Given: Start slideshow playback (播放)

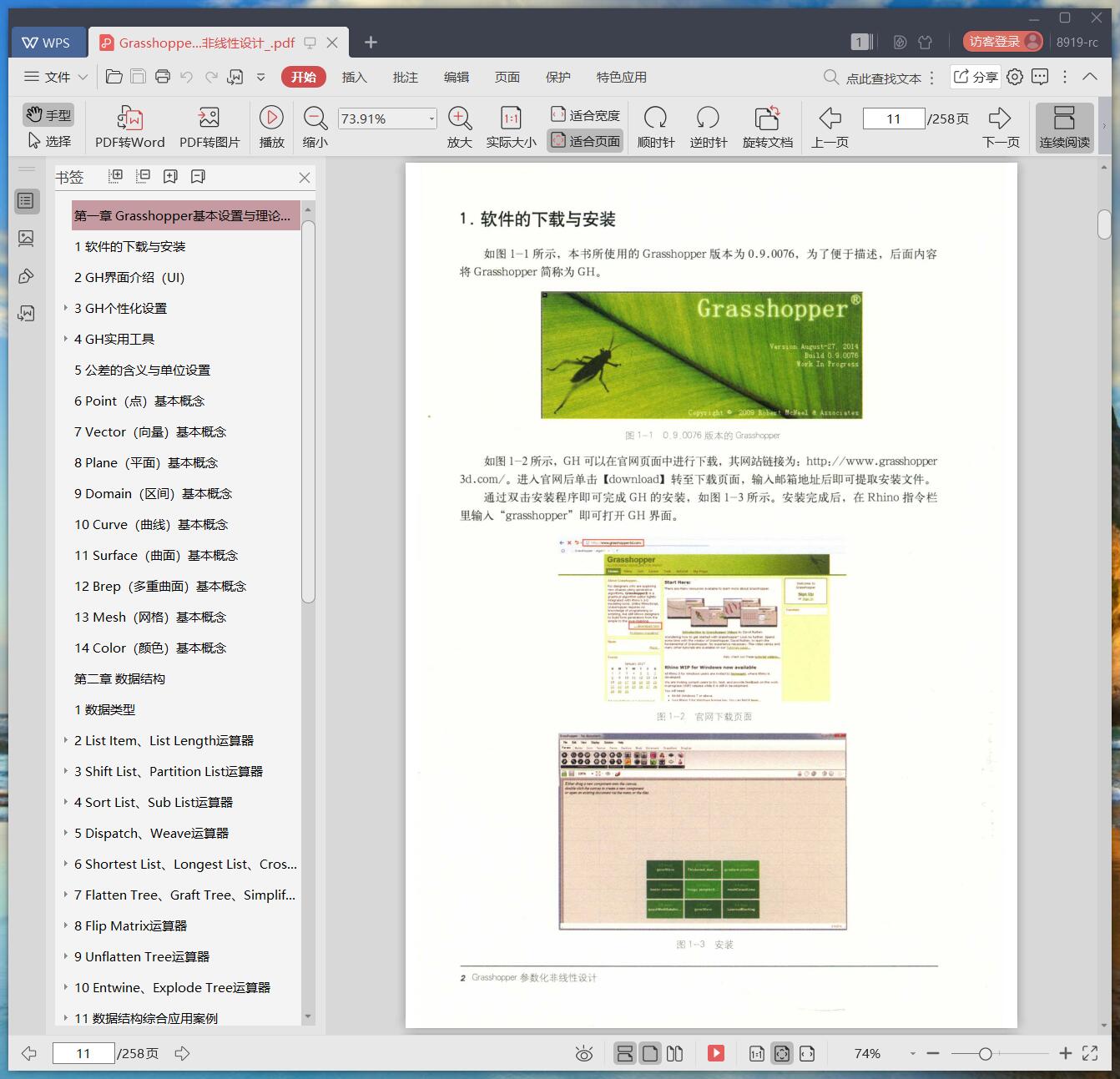Looking at the screenshot, I should (x=271, y=128).
